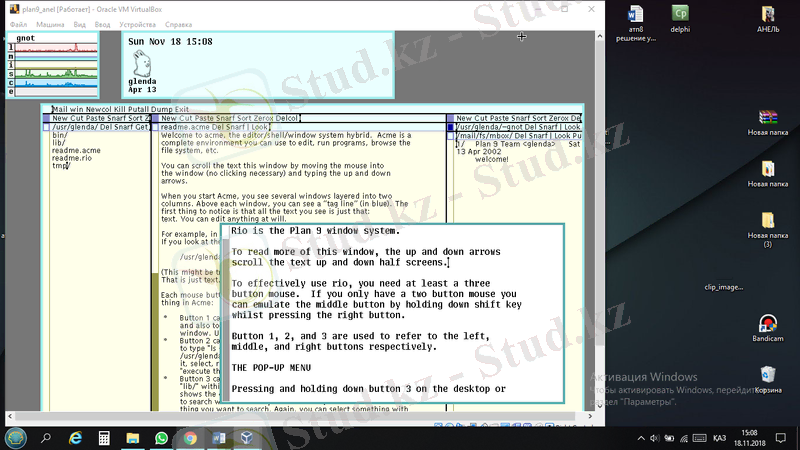This screenshot has height=450, width=800.
Task: Open the second Новая папка folder icon
Action: coord(768,173)
